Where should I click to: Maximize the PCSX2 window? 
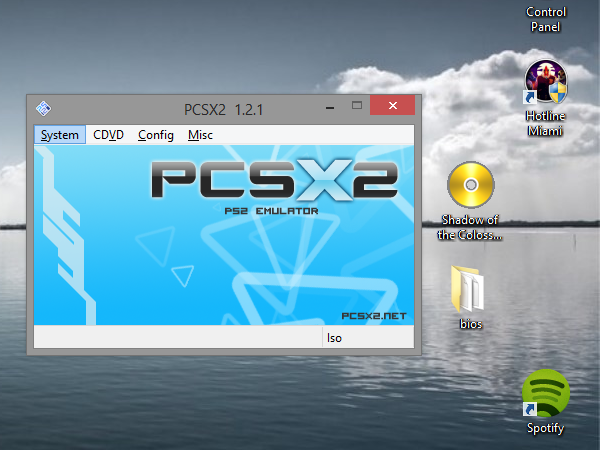(357, 105)
